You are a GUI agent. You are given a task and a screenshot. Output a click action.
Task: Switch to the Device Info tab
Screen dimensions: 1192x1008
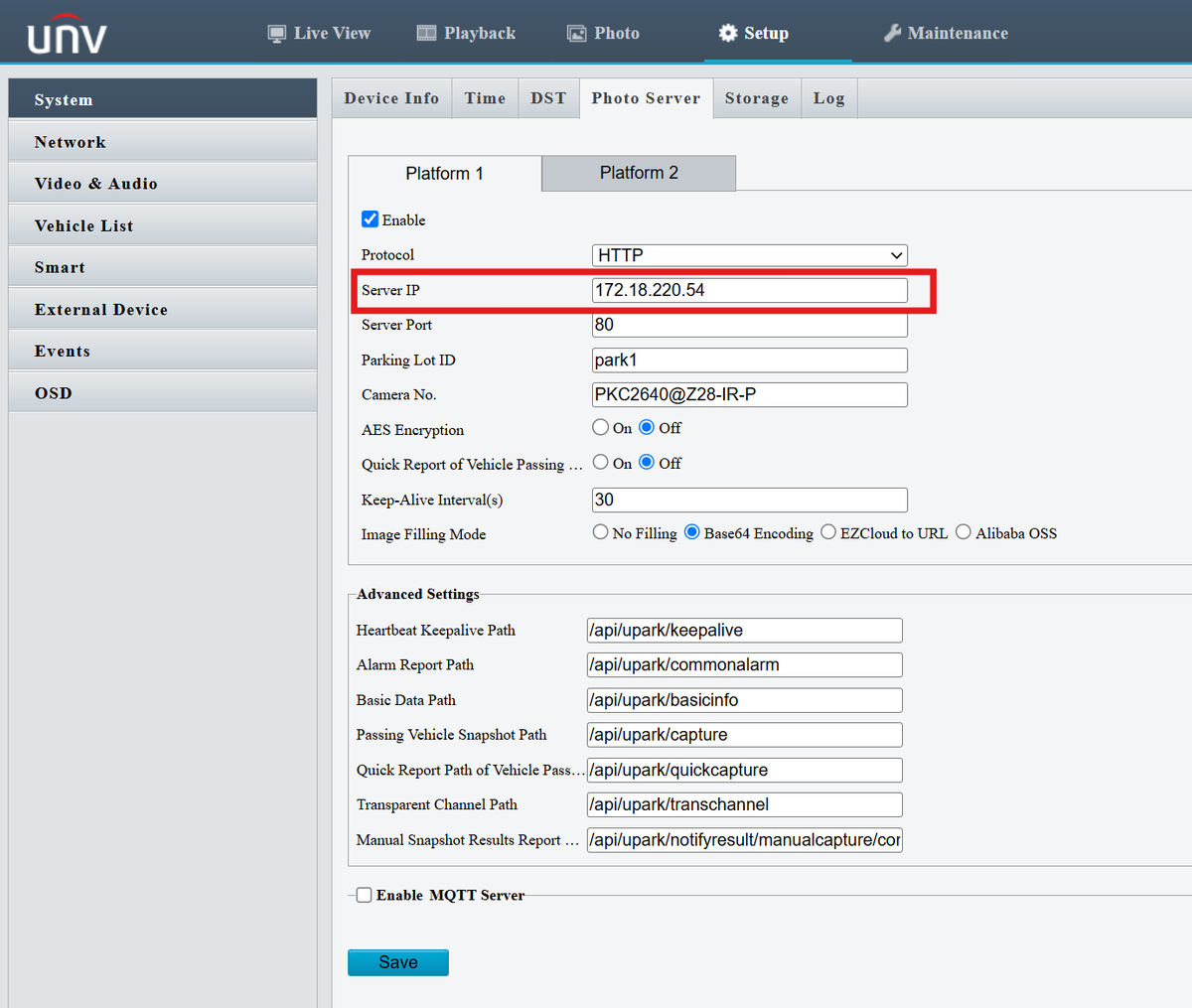click(x=391, y=98)
